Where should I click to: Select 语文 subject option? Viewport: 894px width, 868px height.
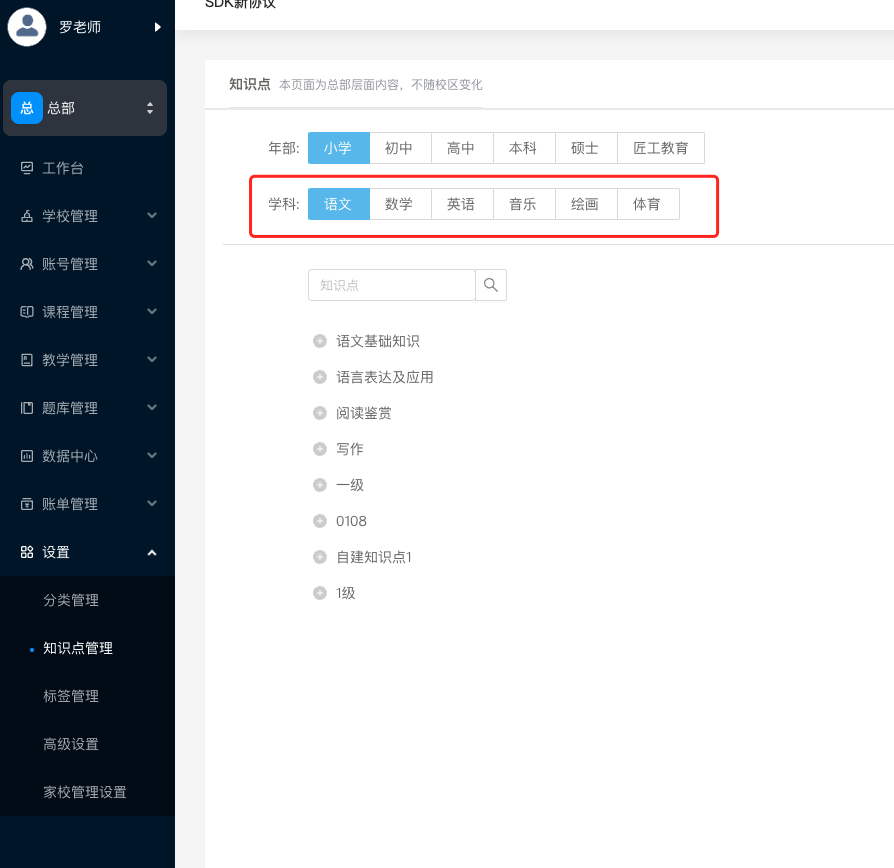(339, 204)
